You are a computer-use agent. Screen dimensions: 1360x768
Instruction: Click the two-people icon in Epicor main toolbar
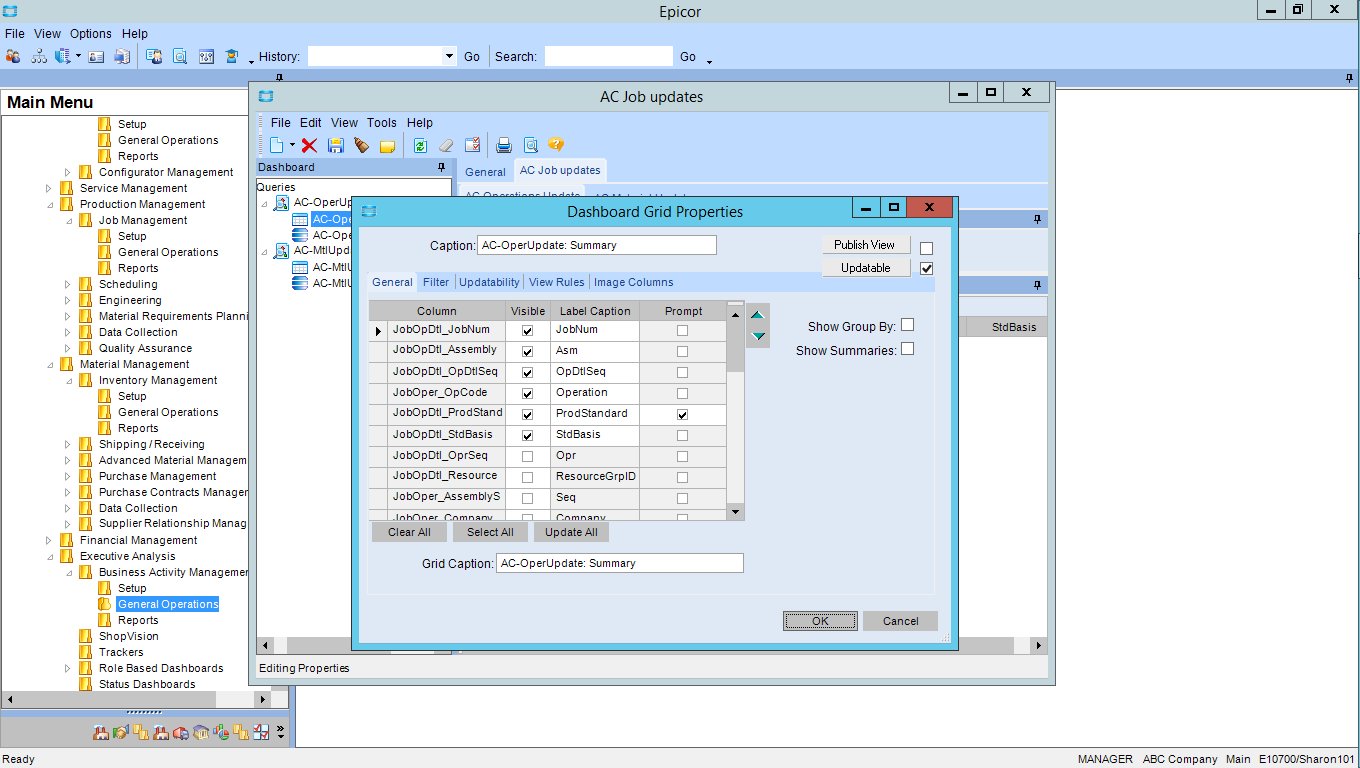pyautogui.click(x=13, y=56)
